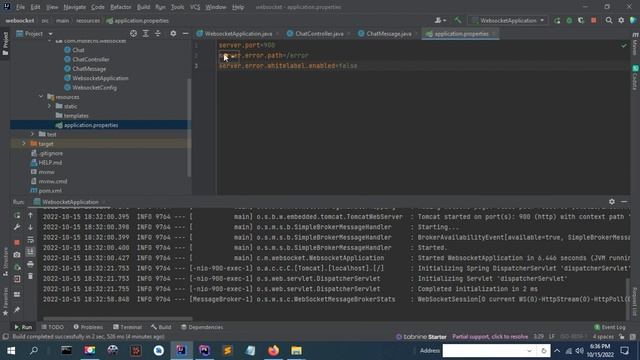Switch to ChatController.java editor tab

pyautogui.click(x=319, y=34)
